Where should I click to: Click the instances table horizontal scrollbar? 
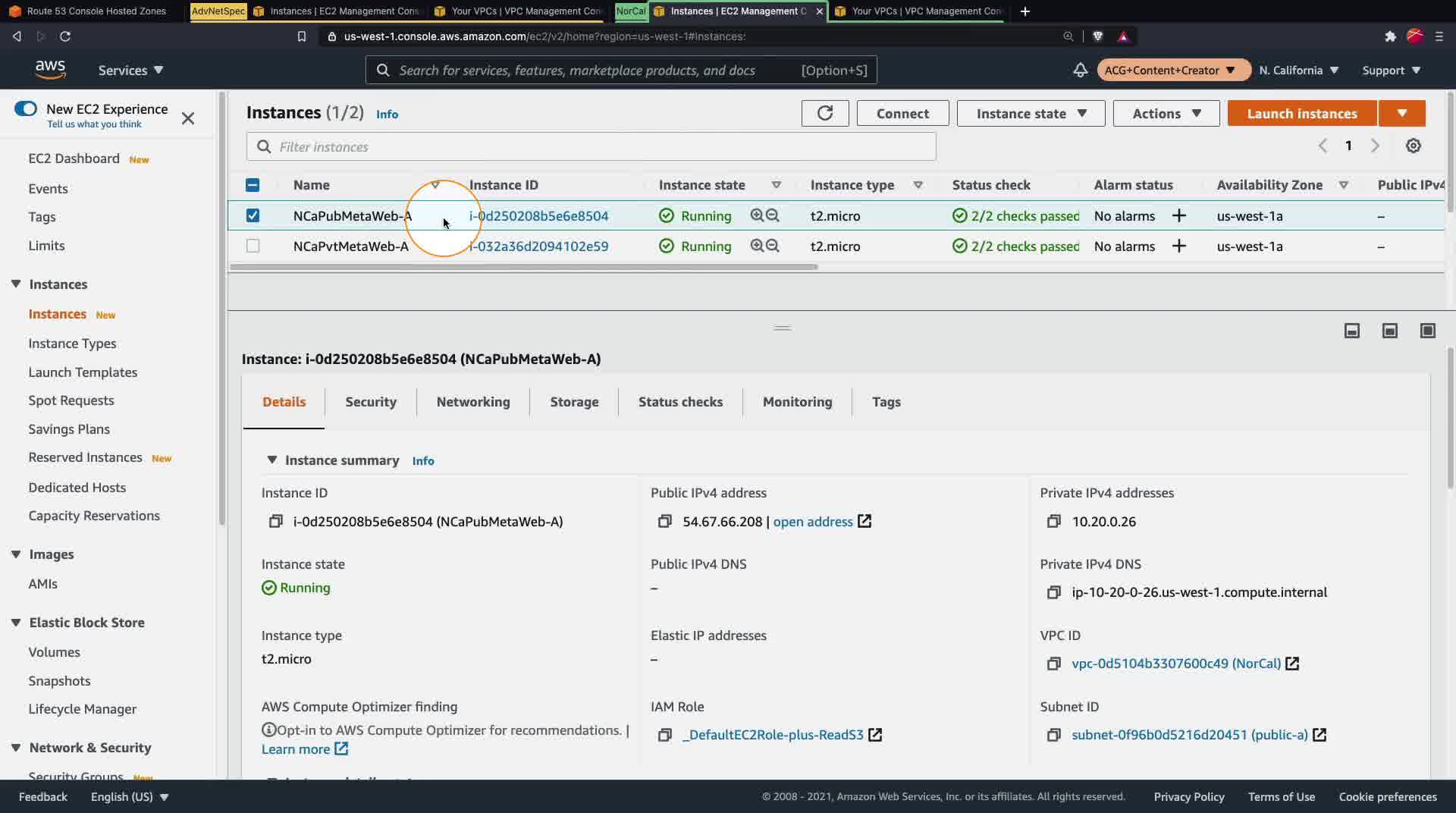[x=523, y=267]
